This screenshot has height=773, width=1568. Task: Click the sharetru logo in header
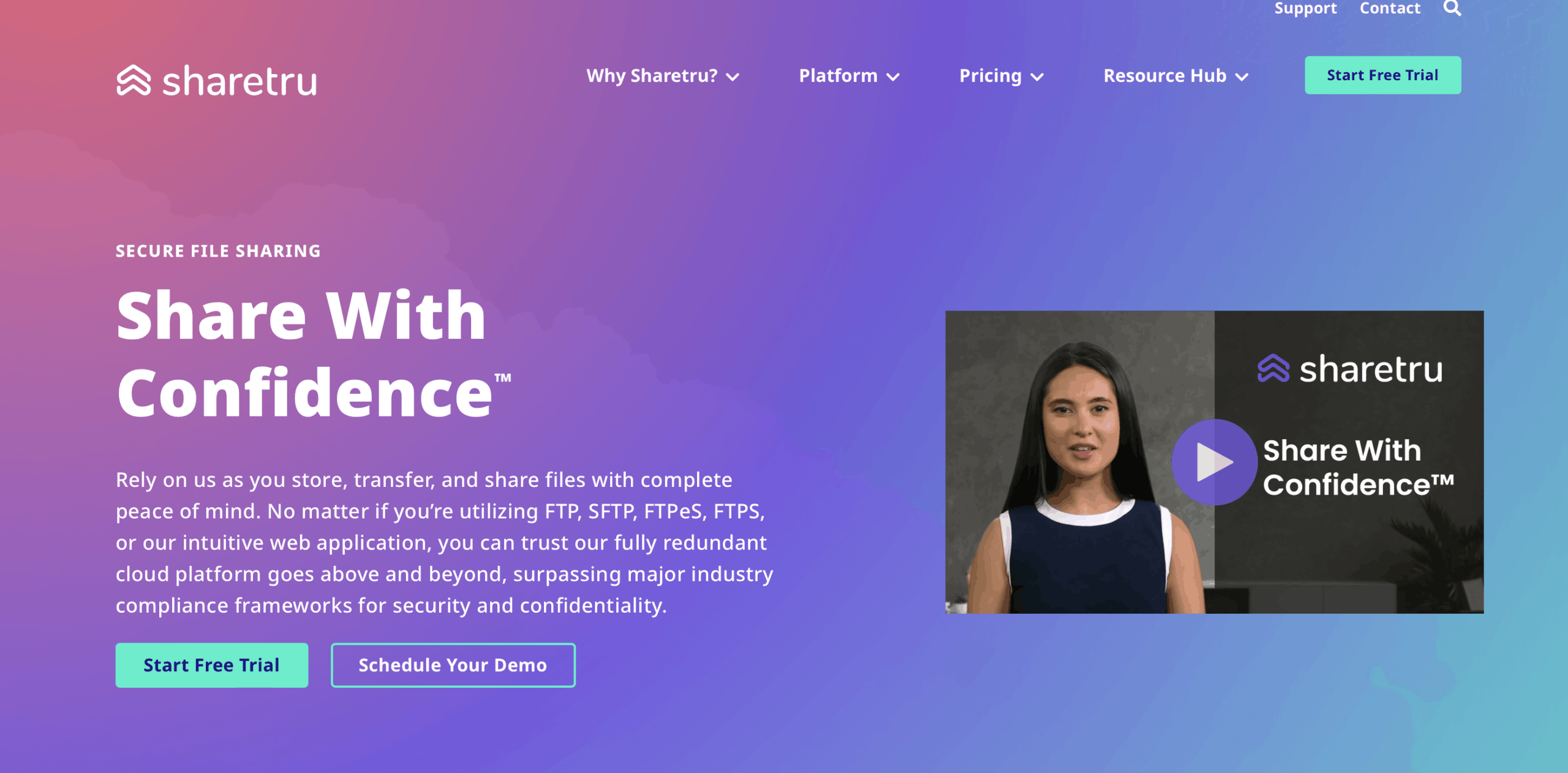coord(217,81)
